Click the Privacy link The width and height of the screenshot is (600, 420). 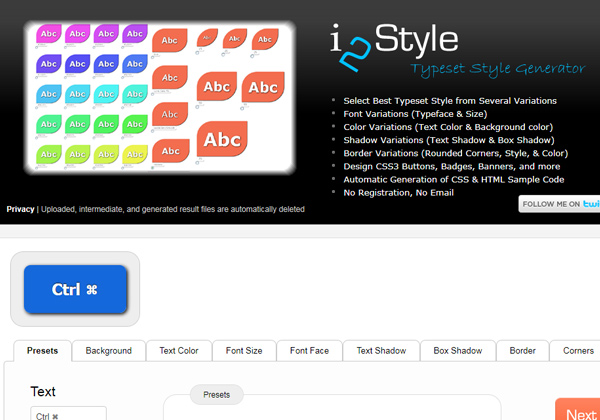20,209
